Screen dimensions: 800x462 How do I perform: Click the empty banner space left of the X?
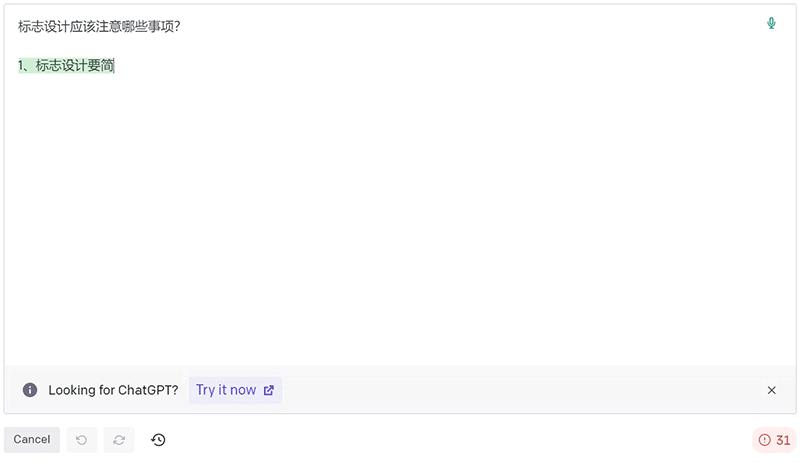click(520, 390)
